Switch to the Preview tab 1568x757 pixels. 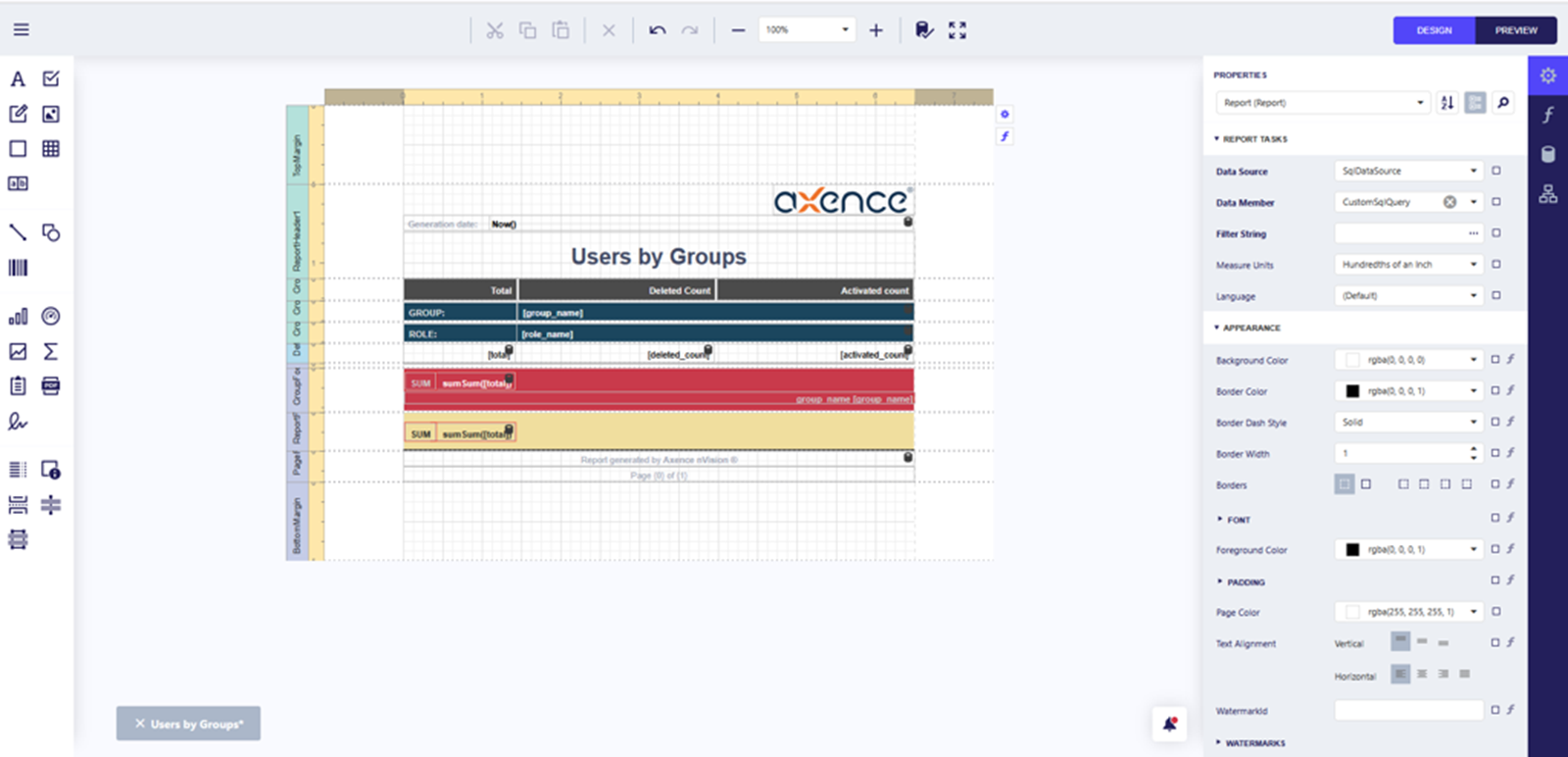1515,30
